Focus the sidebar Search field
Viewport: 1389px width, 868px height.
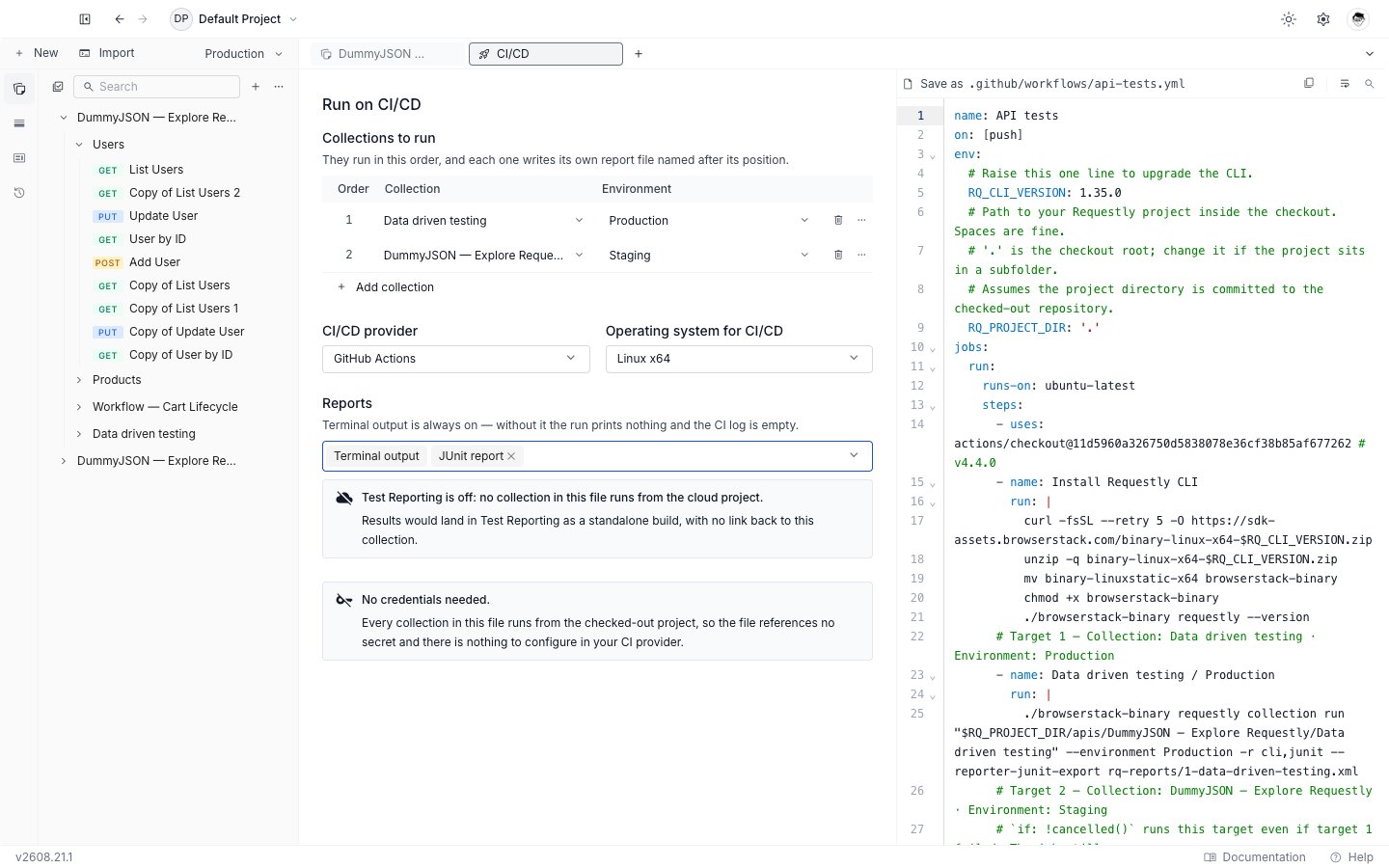(x=156, y=87)
